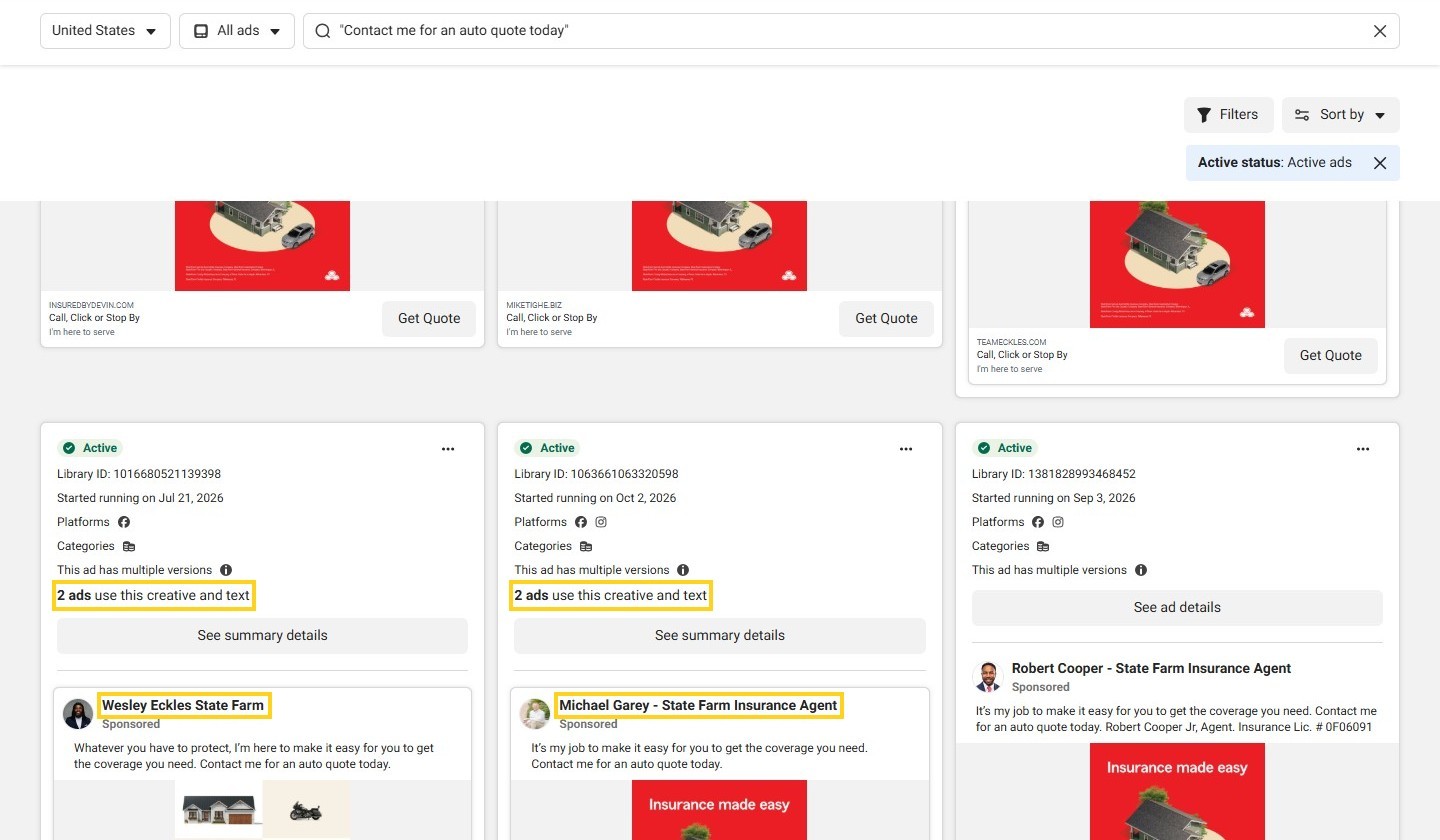Click Facebook platform icon on Michael Garey ad

click(581, 522)
